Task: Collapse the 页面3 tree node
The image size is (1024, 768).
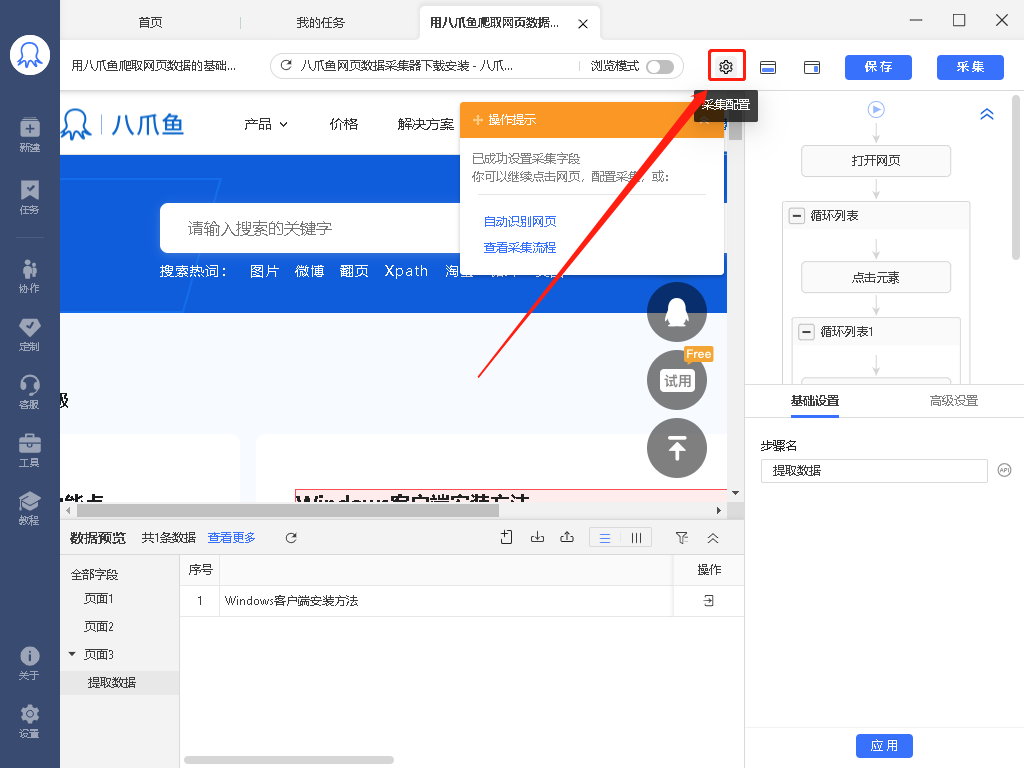Action: coord(72,654)
